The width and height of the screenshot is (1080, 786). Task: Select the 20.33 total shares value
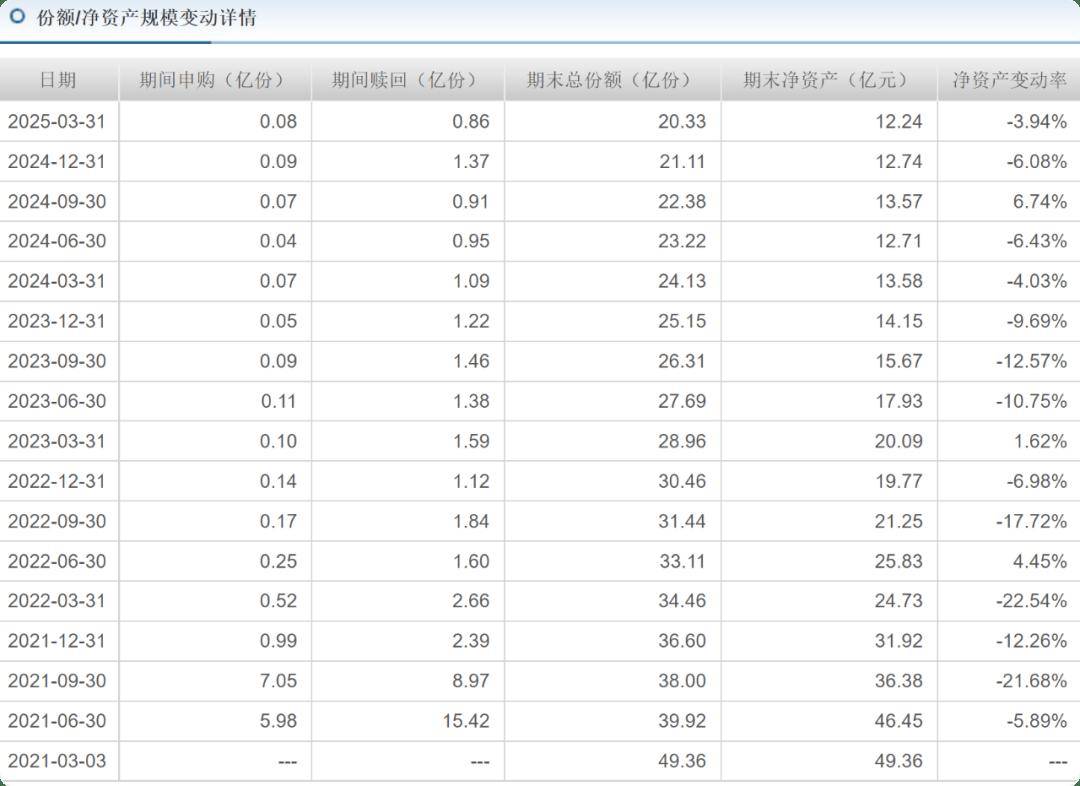click(x=682, y=121)
